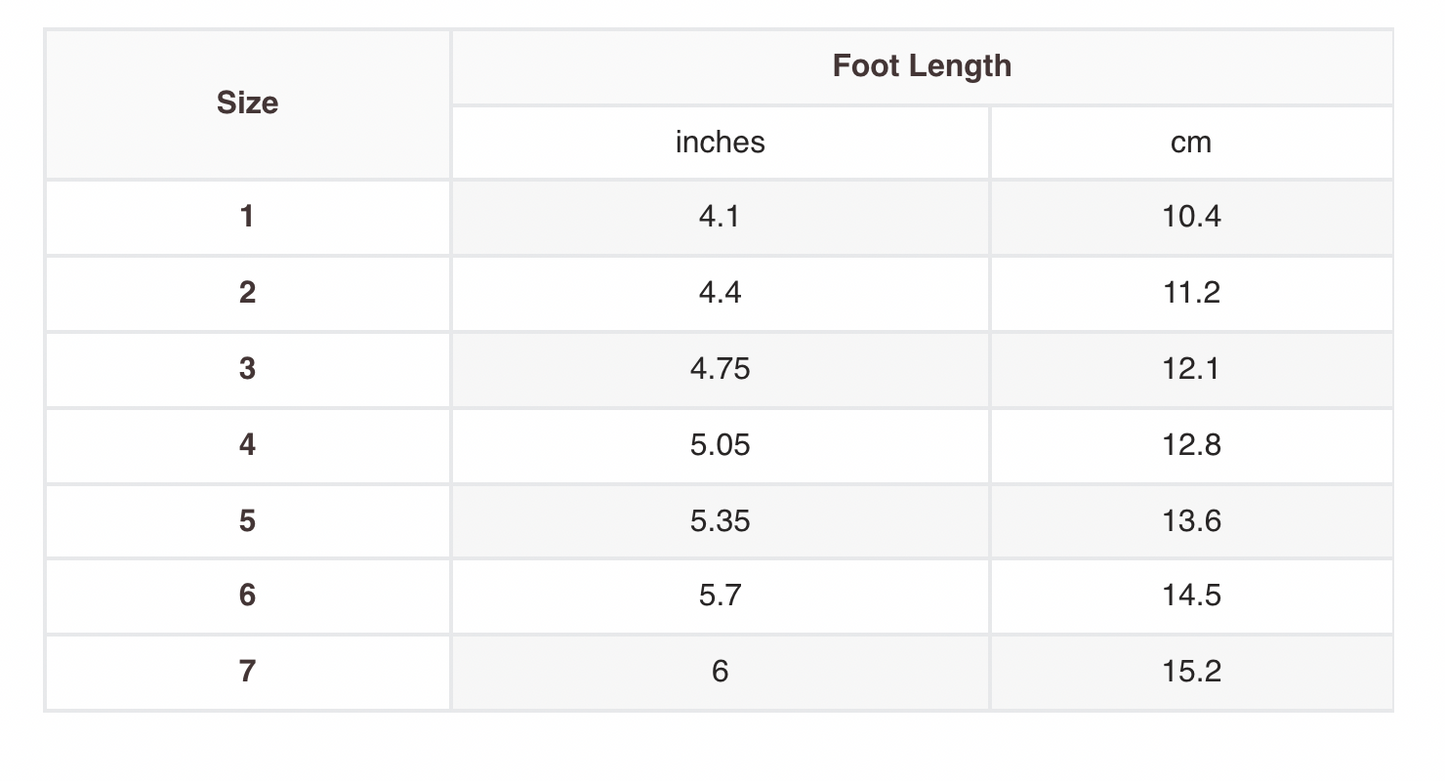This screenshot has height=781, width=1445.
Task: Select the size 2 row label
Action: (x=247, y=292)
